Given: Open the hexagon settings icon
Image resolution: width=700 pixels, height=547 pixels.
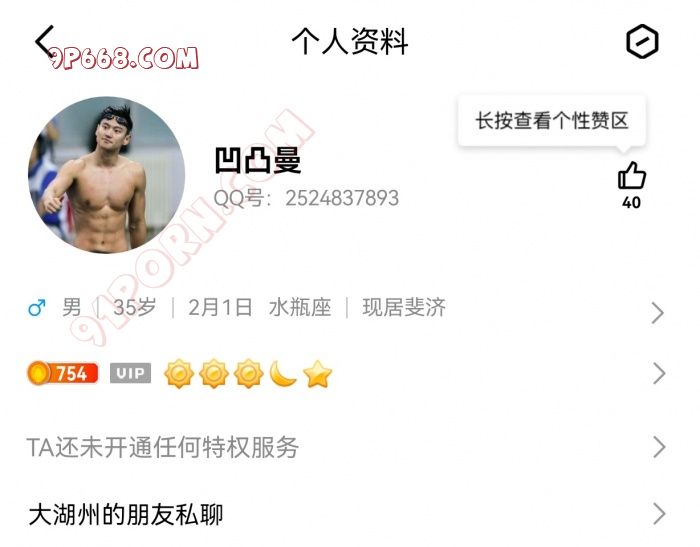Looking at the screenshot, I should click(x=641, y=42).
